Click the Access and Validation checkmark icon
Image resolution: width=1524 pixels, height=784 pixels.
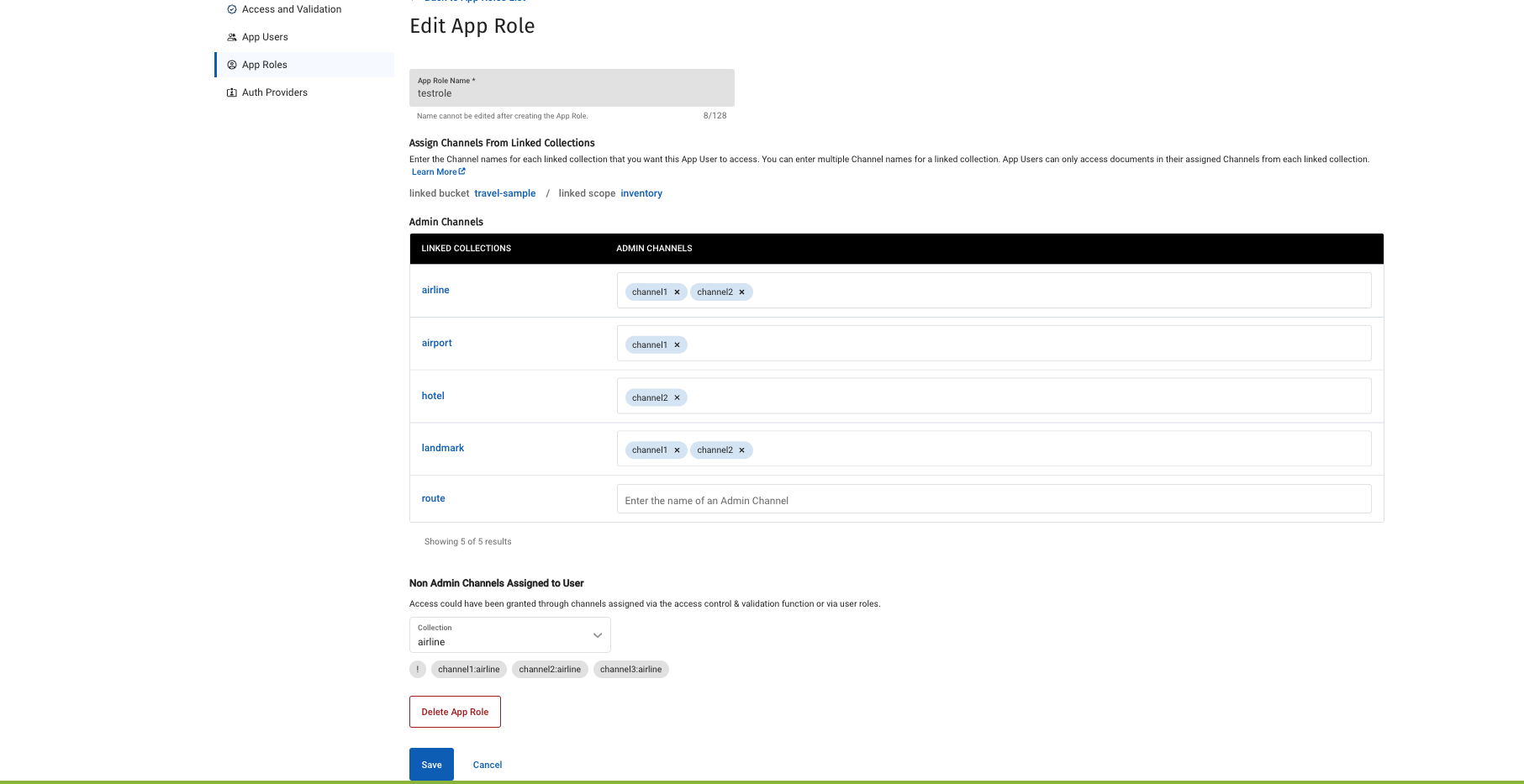(232, 9)
